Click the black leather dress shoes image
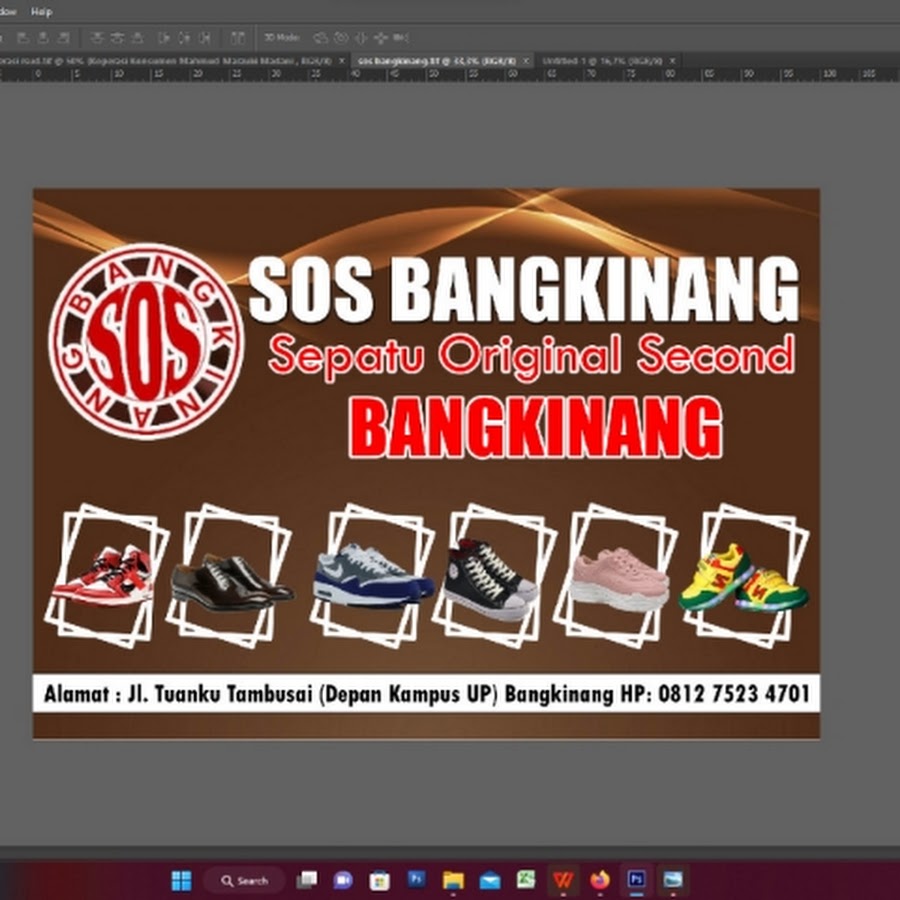Screen dimensions: 900x900 coord(232,582)
